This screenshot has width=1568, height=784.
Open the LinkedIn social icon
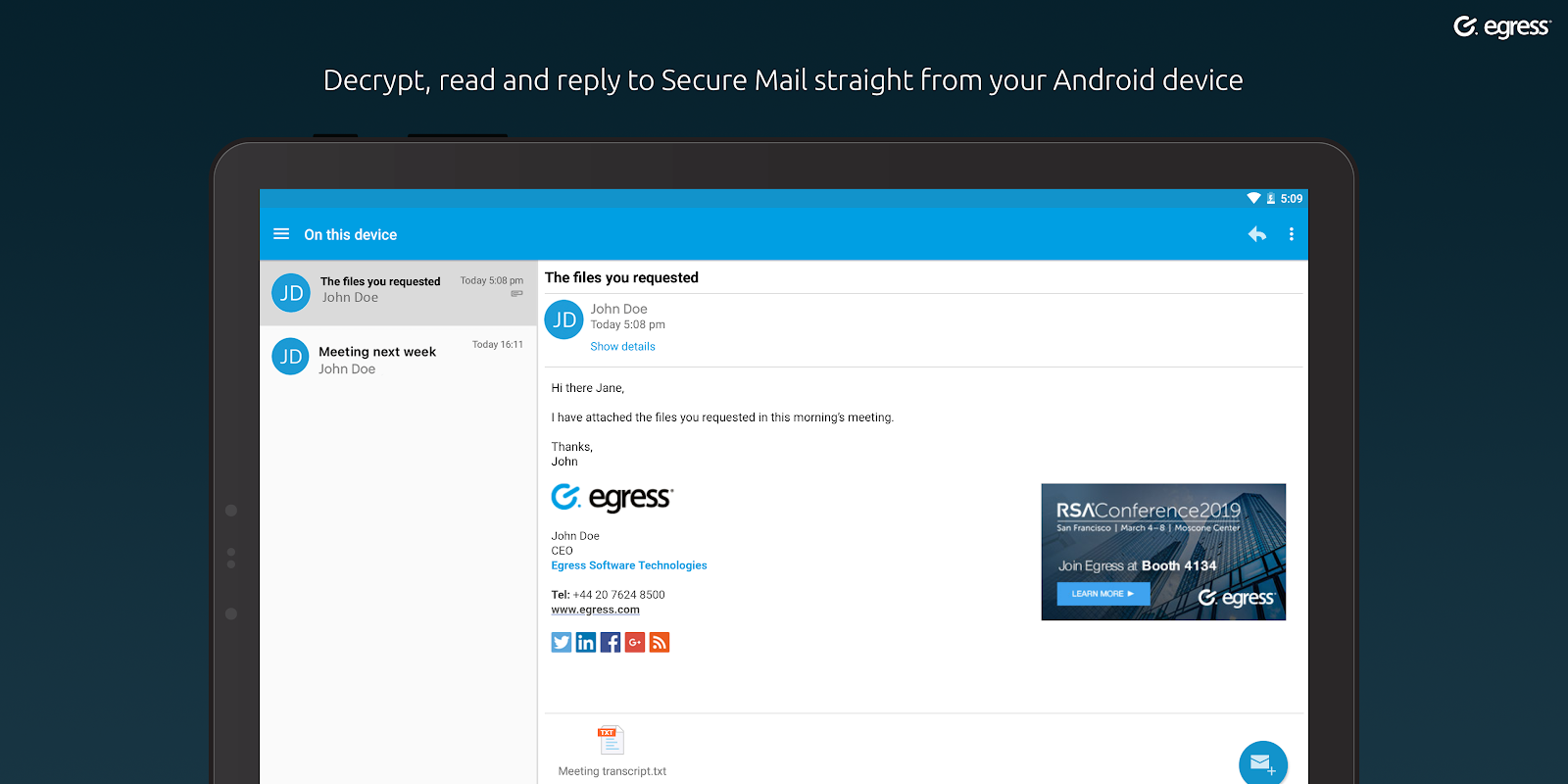coord(586,642)
